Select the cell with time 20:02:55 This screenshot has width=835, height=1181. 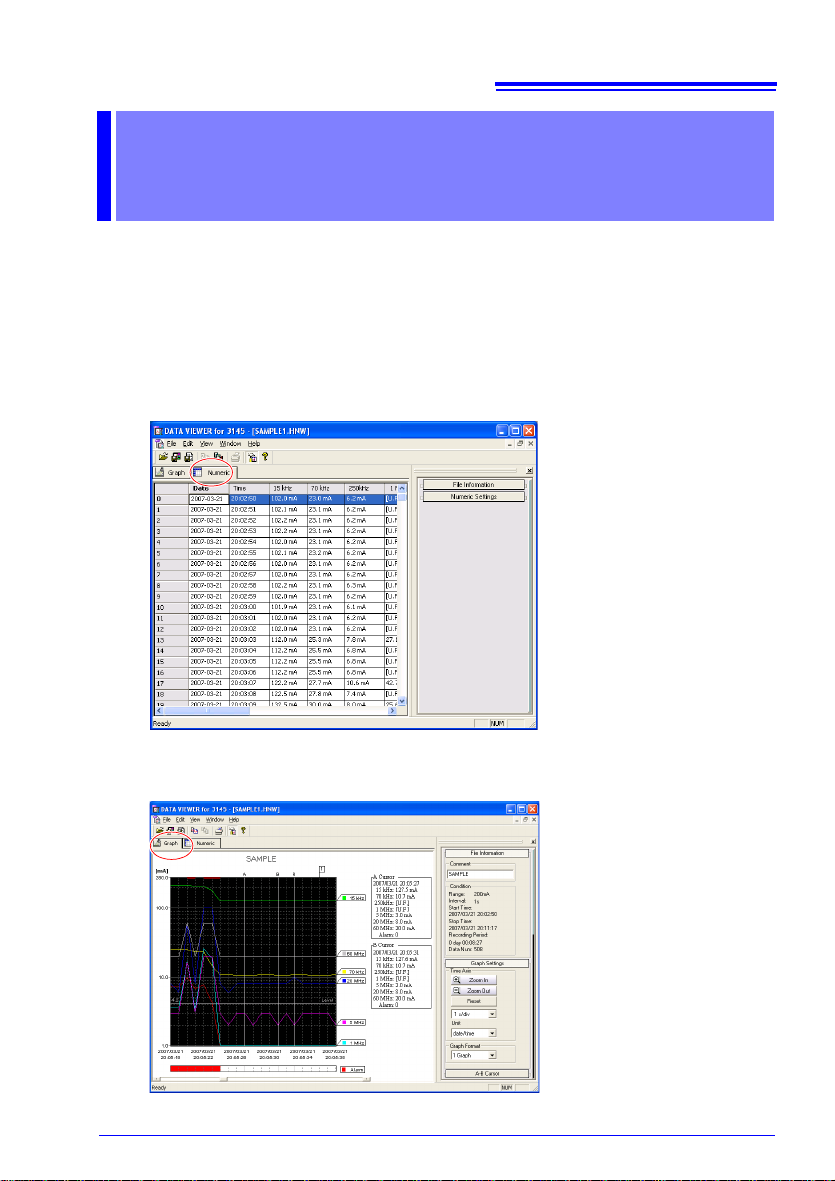point(248,553)
